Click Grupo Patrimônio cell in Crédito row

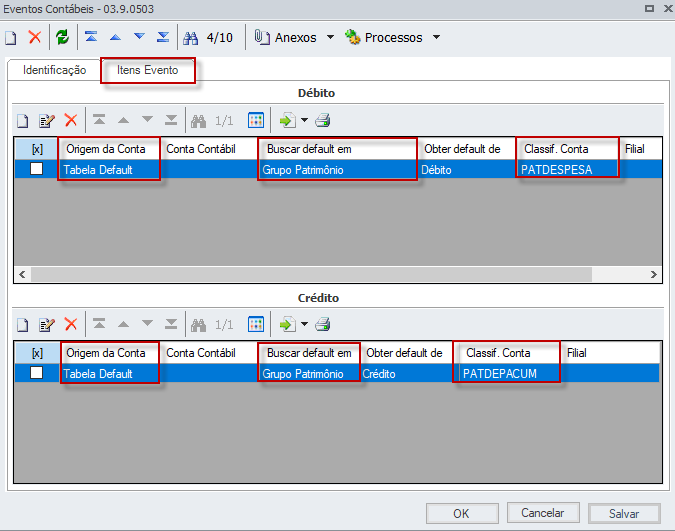point(309,373)
